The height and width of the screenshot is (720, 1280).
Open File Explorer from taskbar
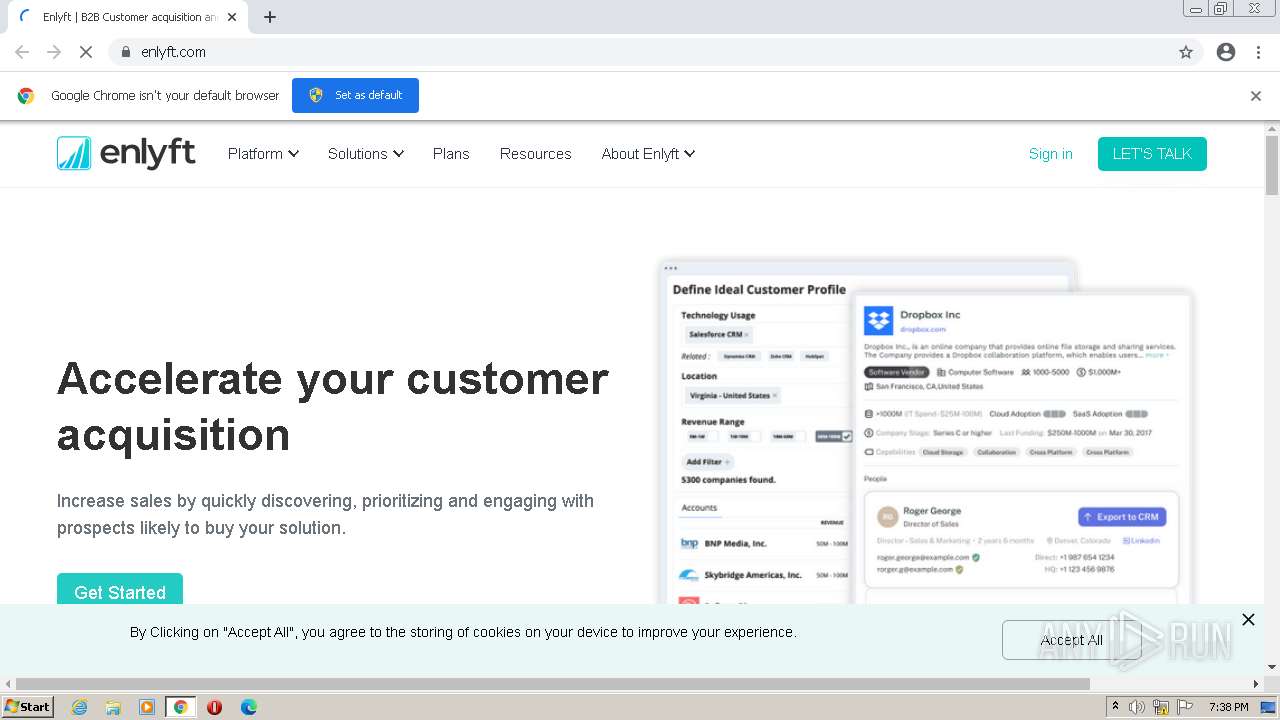click(x=113, y=707)
